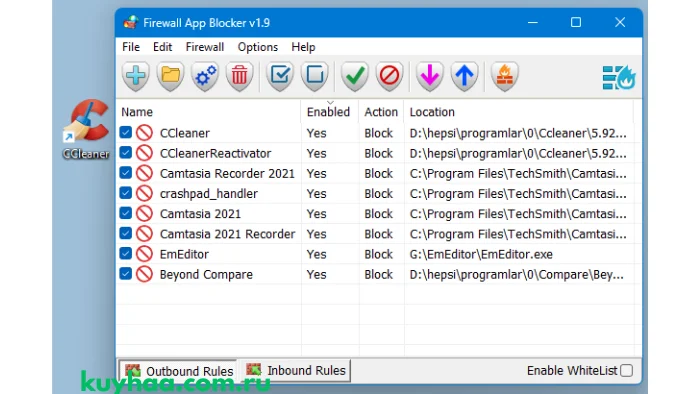Click the block icon beside Camtasia 2021 Recorder
Viewport: 700px width, 394px height.
click(x=144, y=233)
